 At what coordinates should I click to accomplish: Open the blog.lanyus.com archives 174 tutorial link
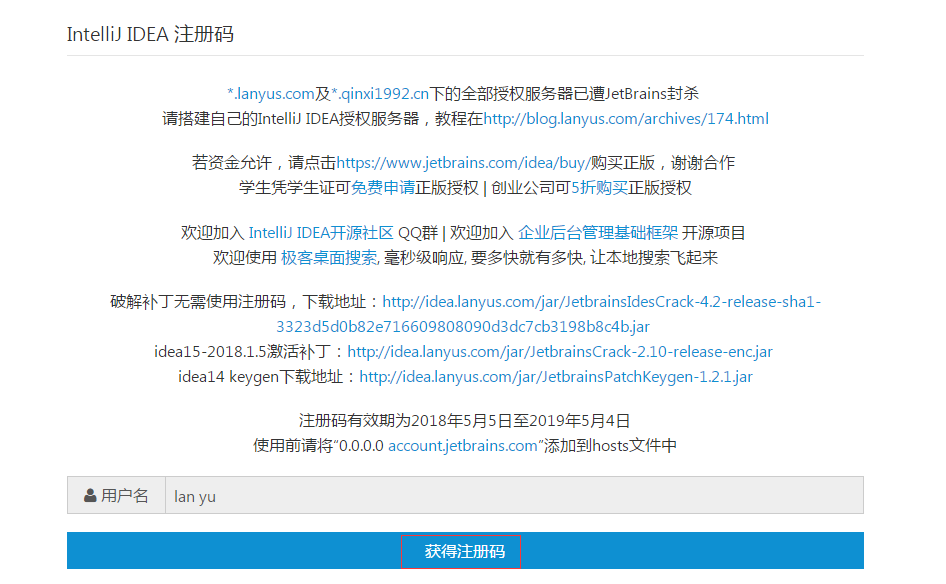[x=626, y=119]
